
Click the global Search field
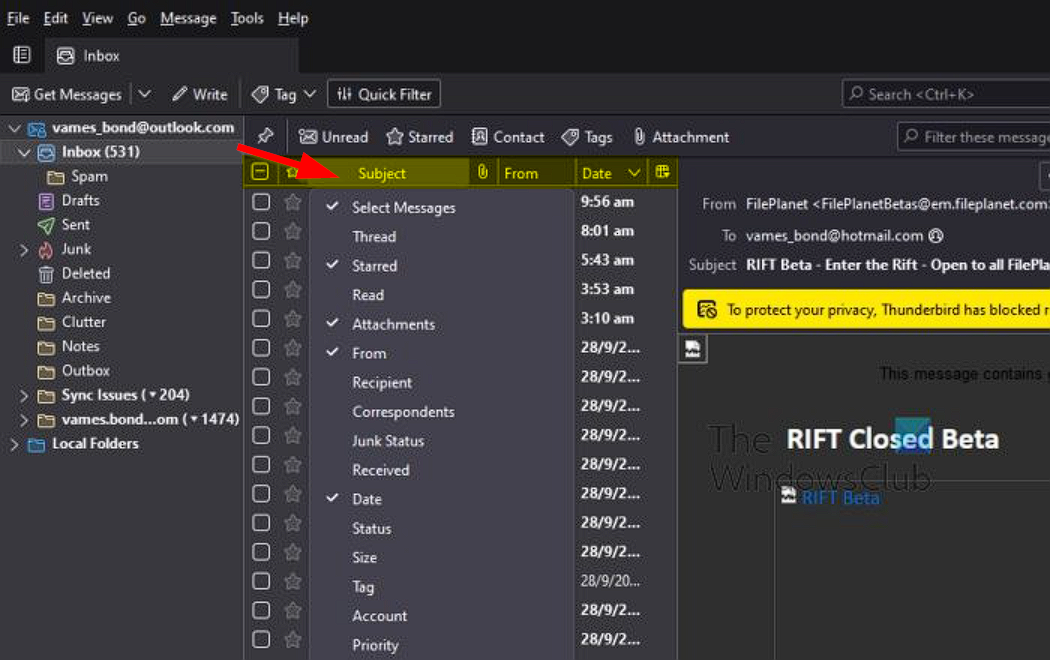946,94
